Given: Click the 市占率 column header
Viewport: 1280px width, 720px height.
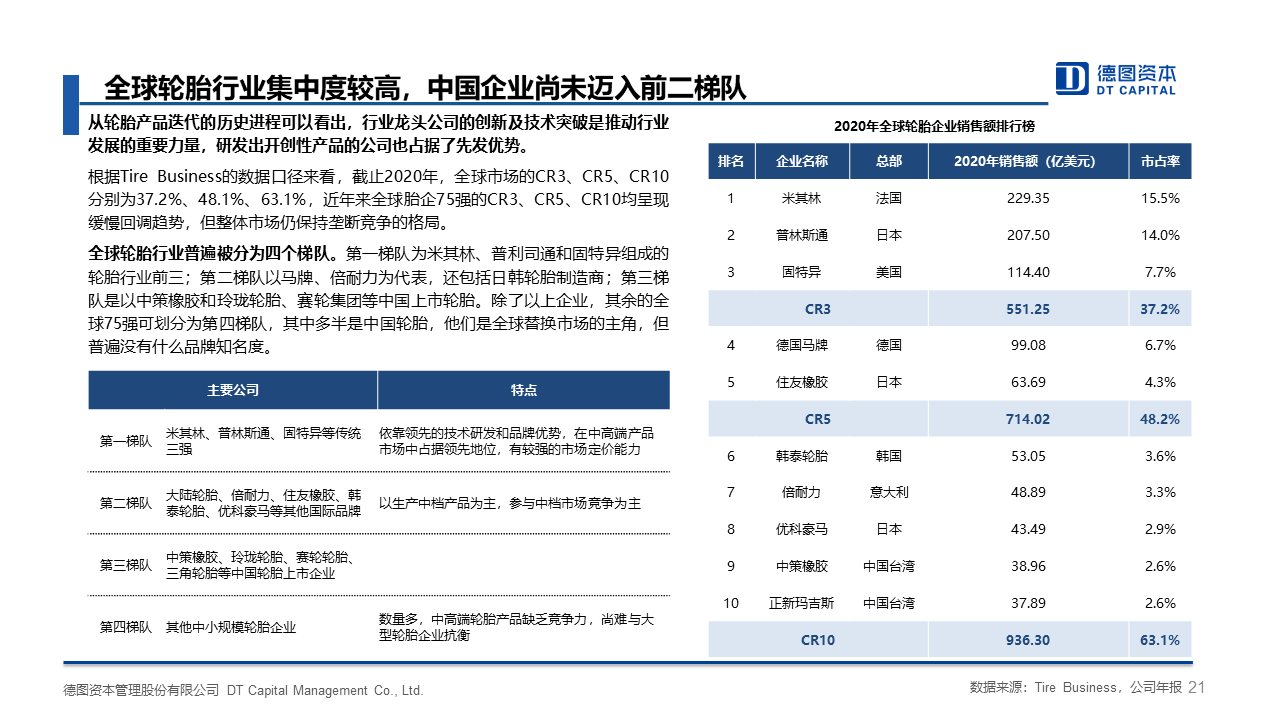Looking at the screenshot, I should (1160, 161).
